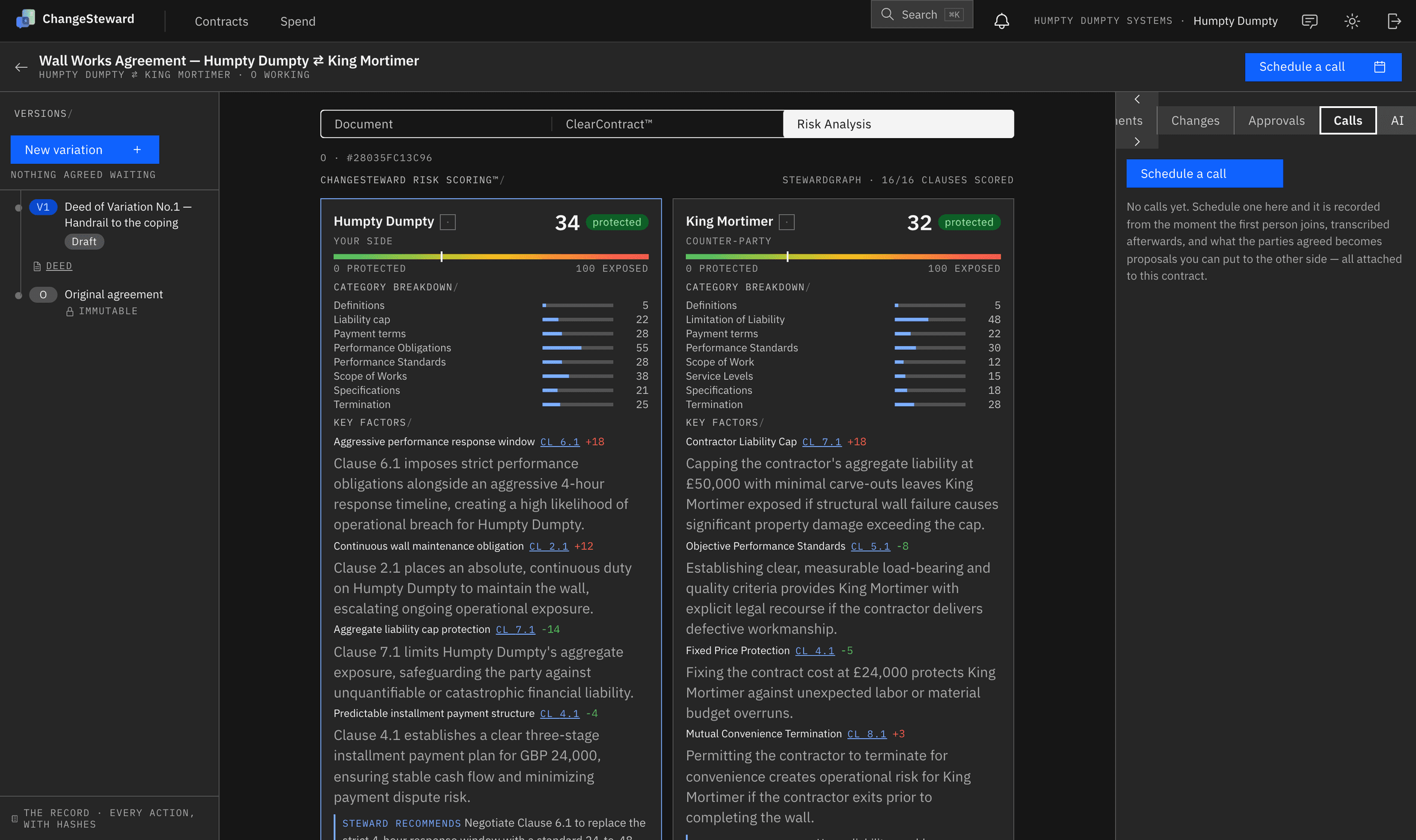Open the messages chat icon

1310,21
